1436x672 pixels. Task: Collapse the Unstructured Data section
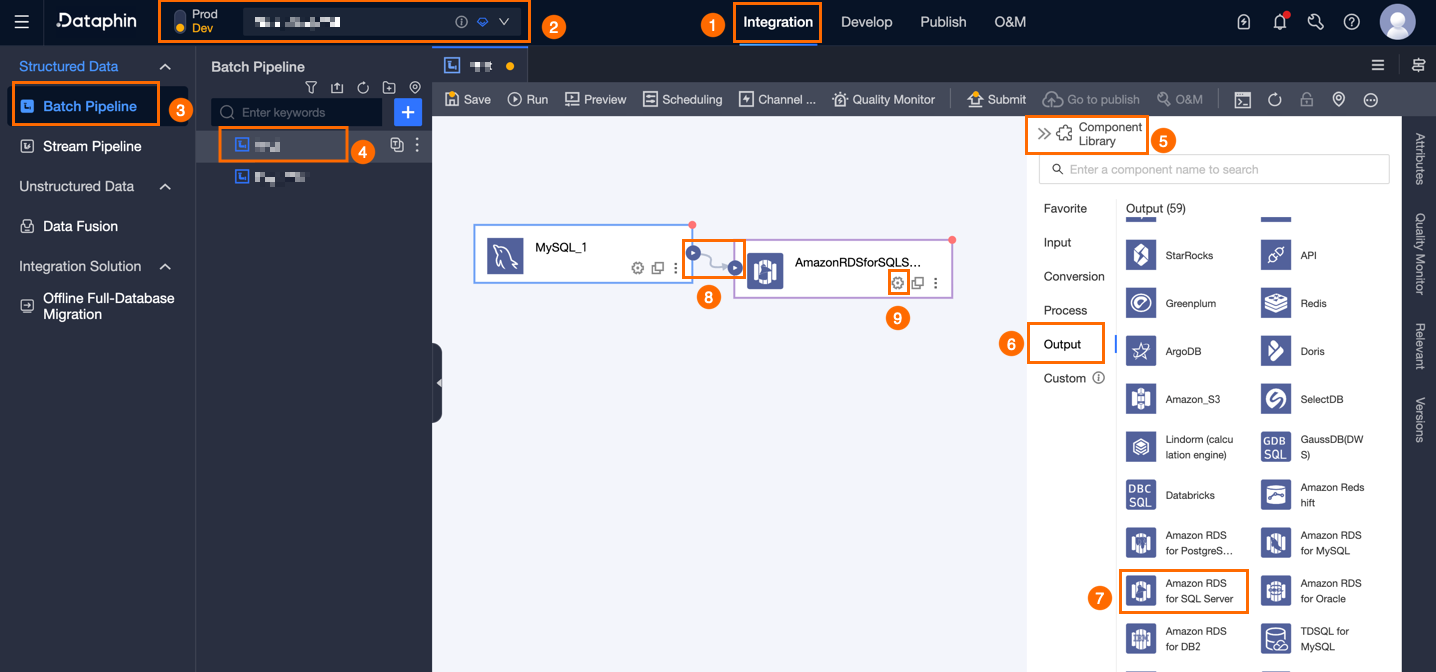[166, 186]
